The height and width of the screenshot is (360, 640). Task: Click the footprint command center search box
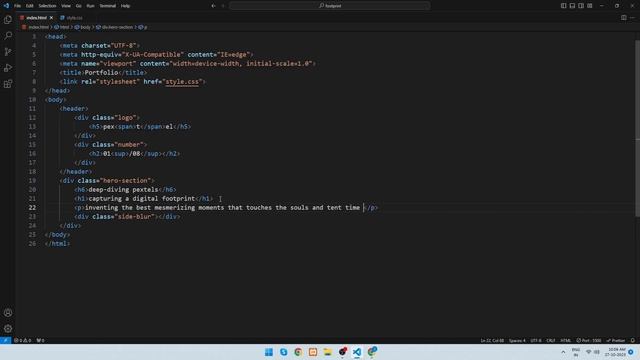[330, 6]
